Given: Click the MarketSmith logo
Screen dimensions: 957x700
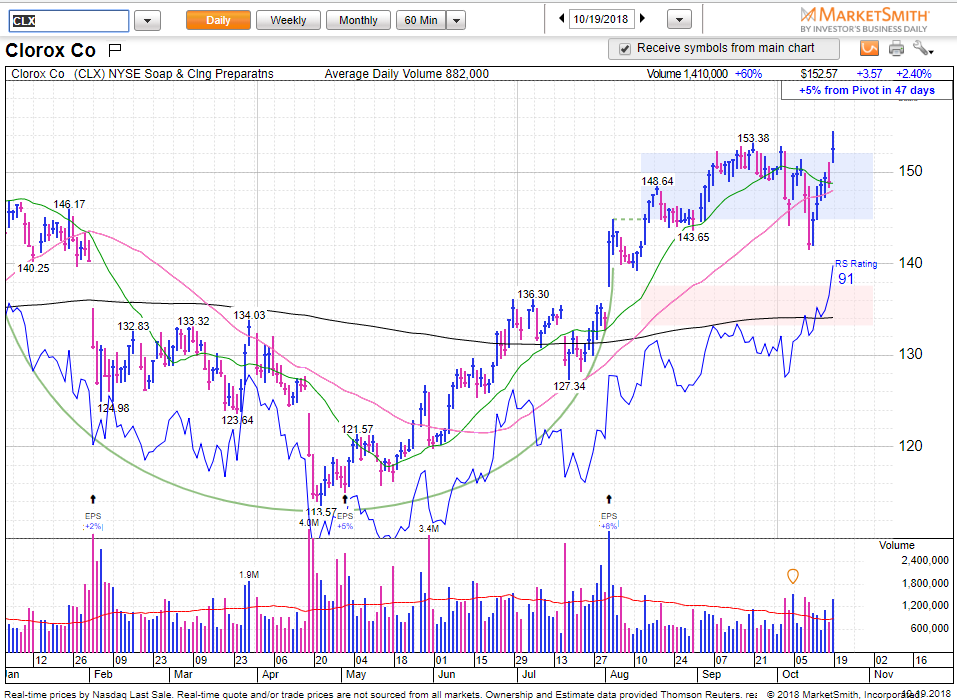Looking at the screenshot, I should point(865,18).
